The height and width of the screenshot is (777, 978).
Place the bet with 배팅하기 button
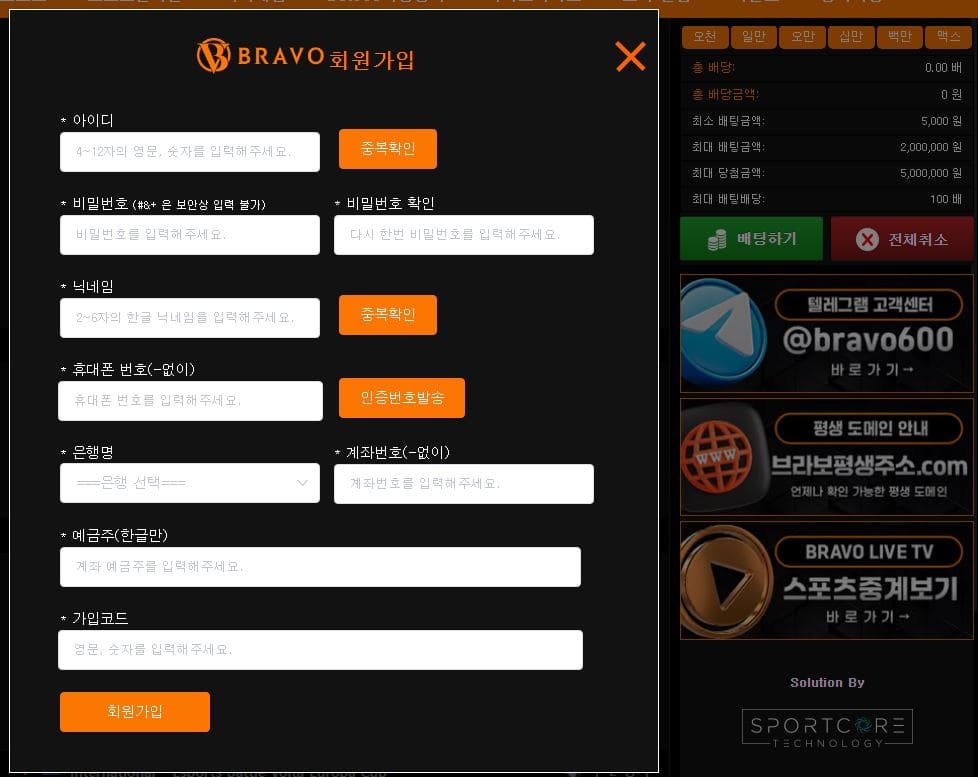click(751, 238)
